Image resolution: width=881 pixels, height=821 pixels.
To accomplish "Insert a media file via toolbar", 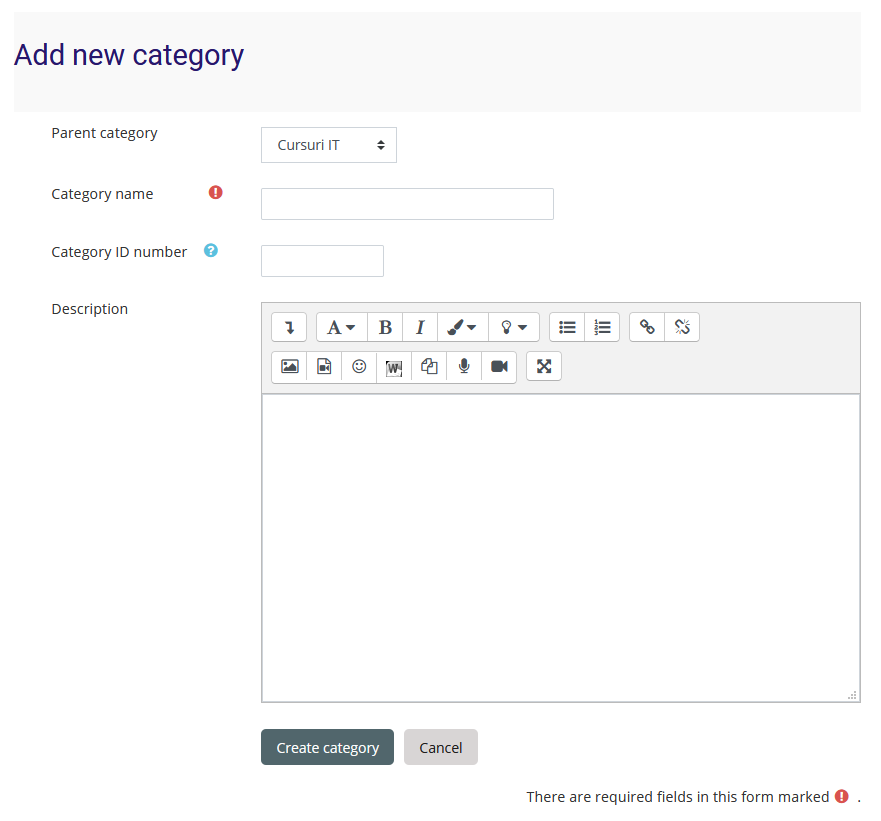I will pyautogui.click(x=324, y=366).
